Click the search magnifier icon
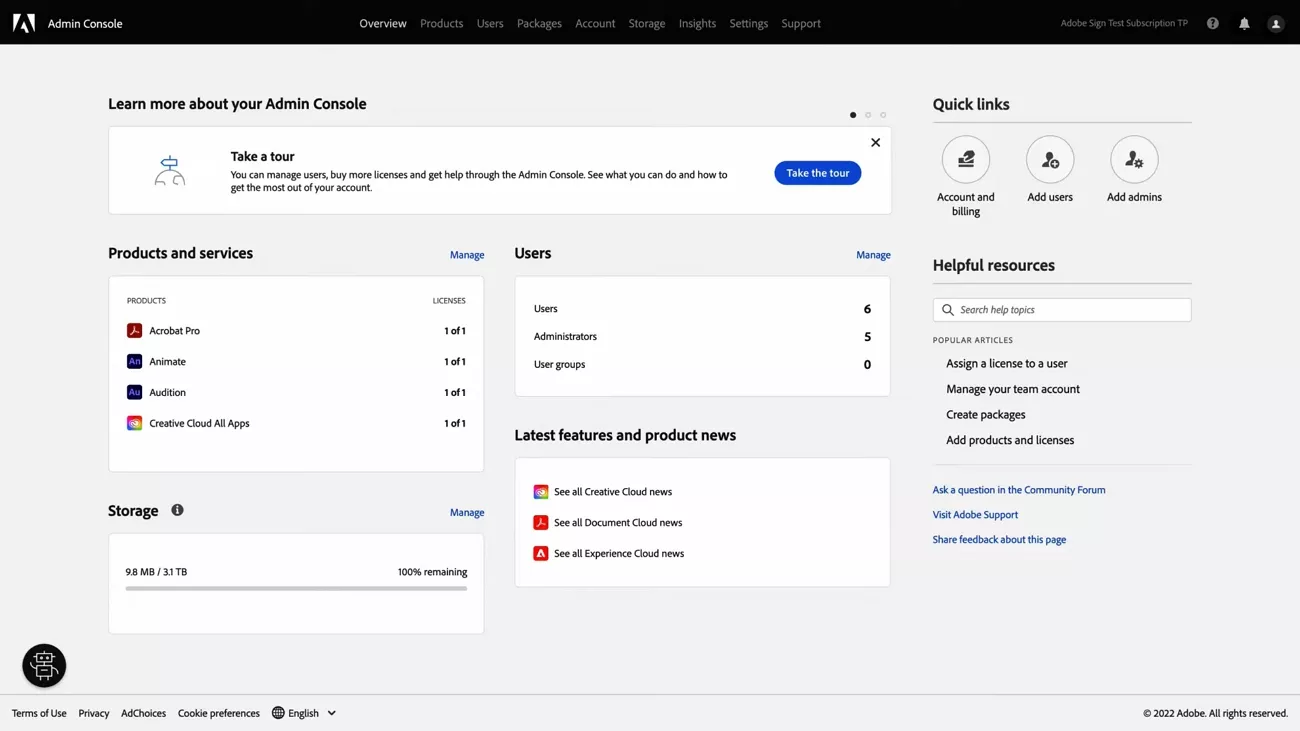1300x731 pixels. 948,310
